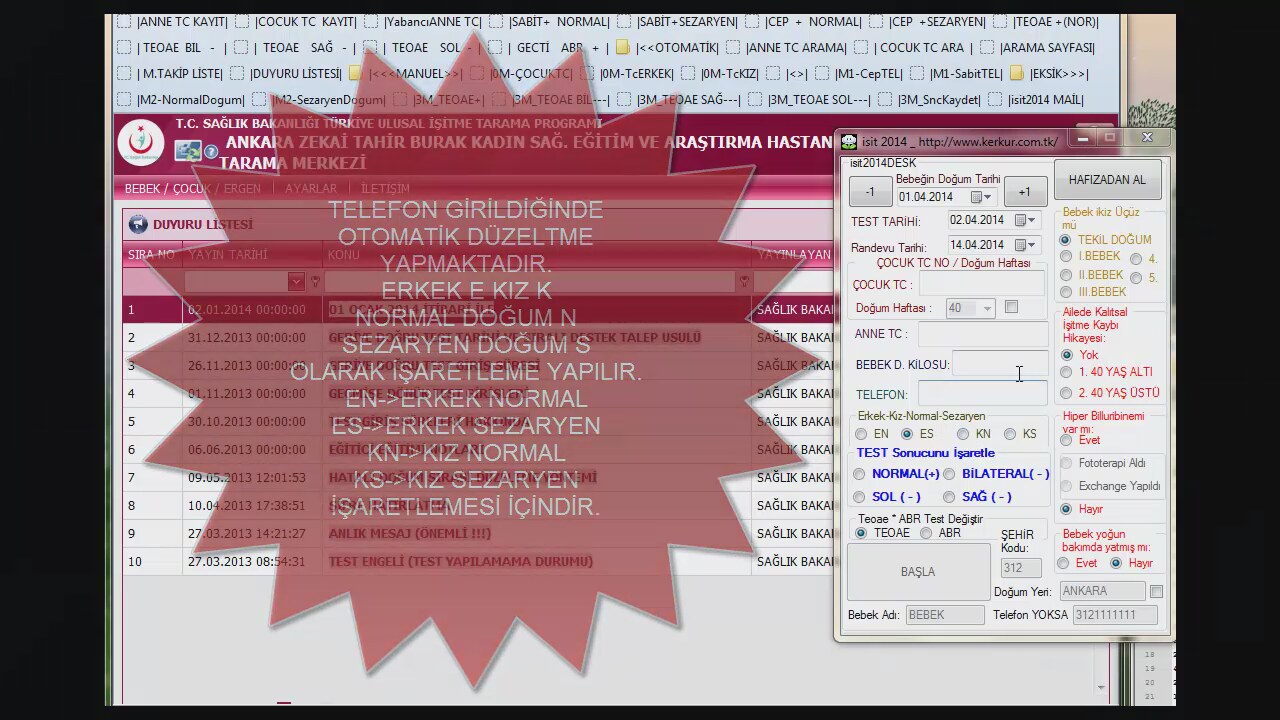
Task: Select 1. 40 YAŞ ALTI hearing loss option
Action: coord(1066,372)
